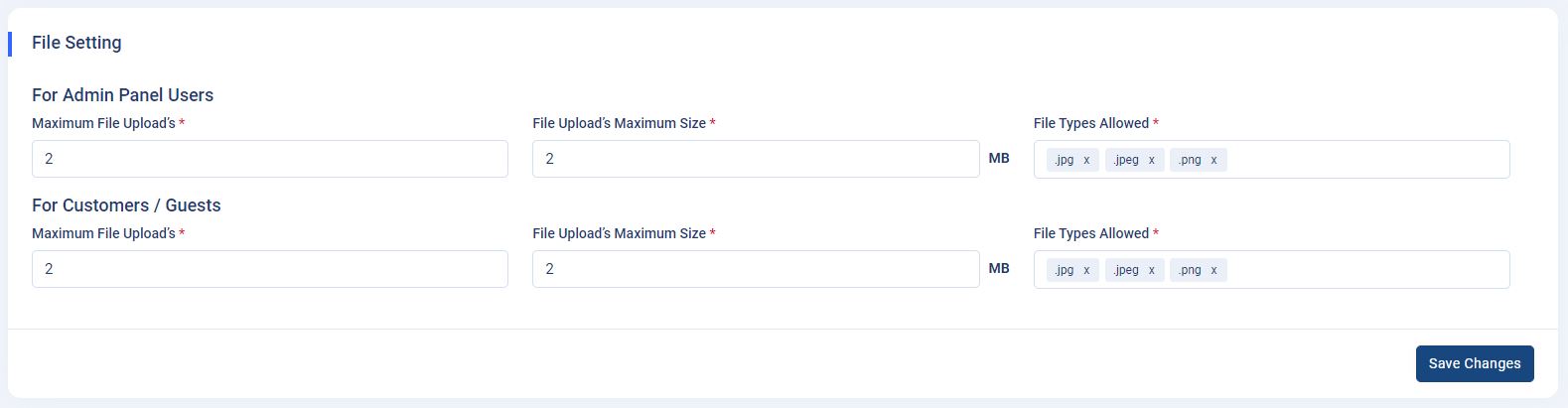Click the For Admin Panel Users heading
1568x408 pixels.
(x=122, y=95)
